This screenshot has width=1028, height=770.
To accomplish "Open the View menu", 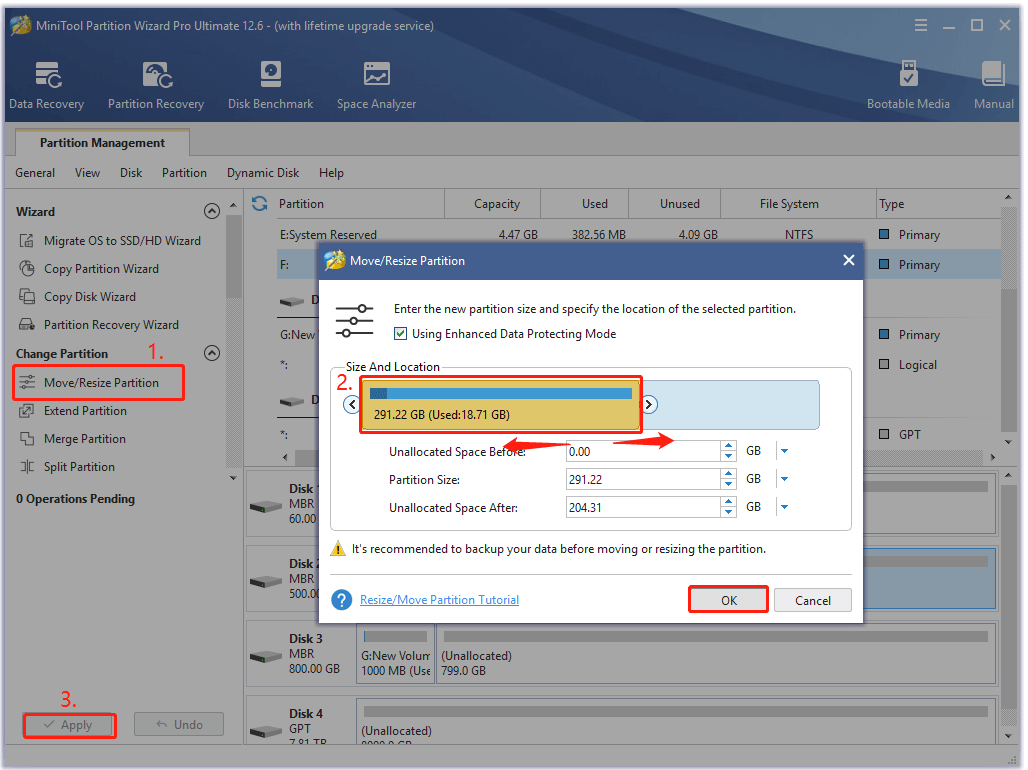I will pyautogui.click(x=87, y=173).
